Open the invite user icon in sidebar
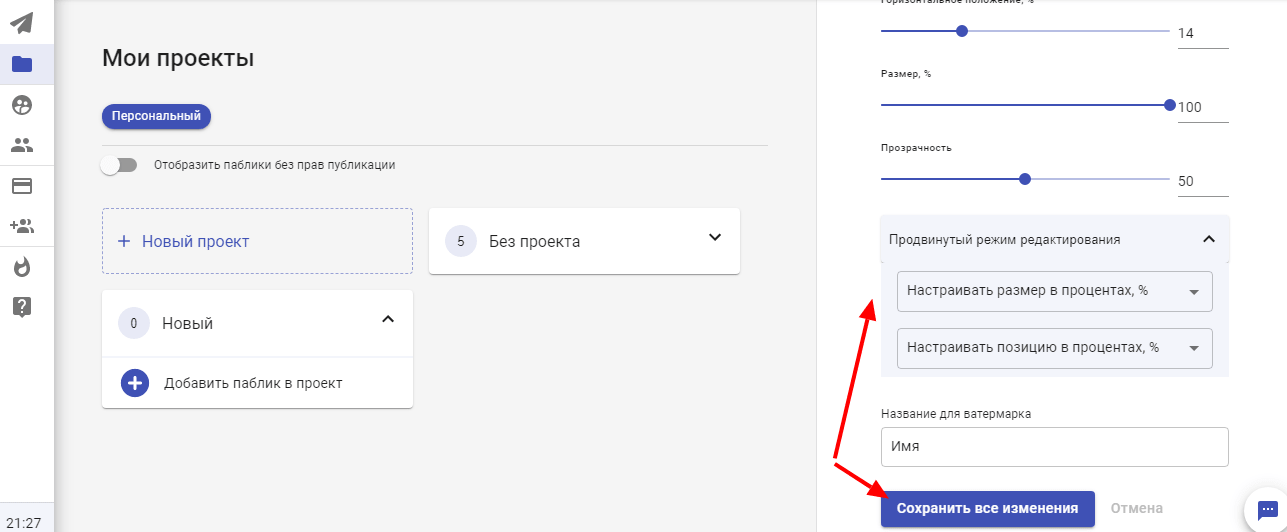The width and height of the screenshot is (1287, 532). point(22,226)
